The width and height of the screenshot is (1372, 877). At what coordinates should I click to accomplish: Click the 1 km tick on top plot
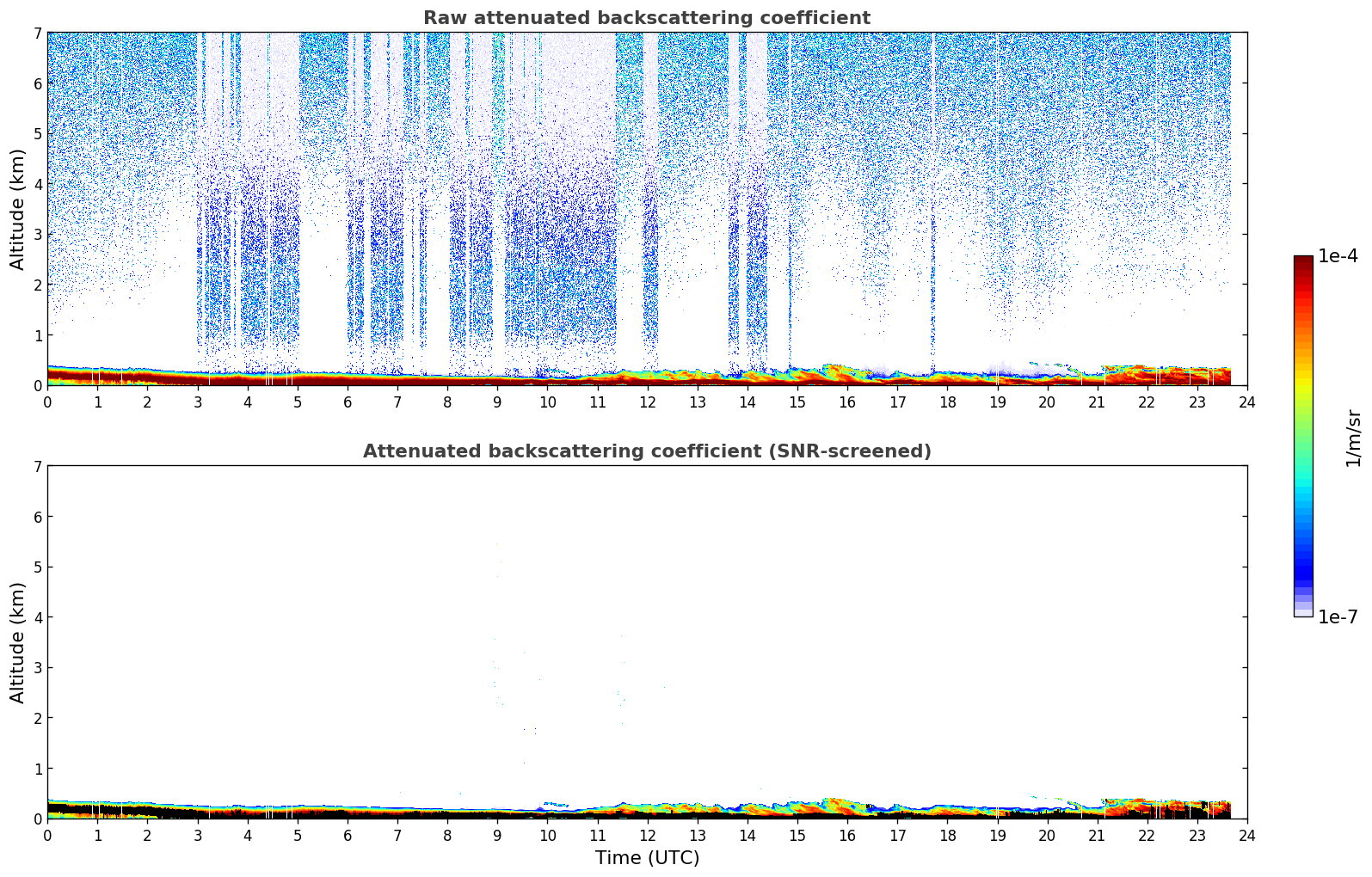click(x=37, y=335)
